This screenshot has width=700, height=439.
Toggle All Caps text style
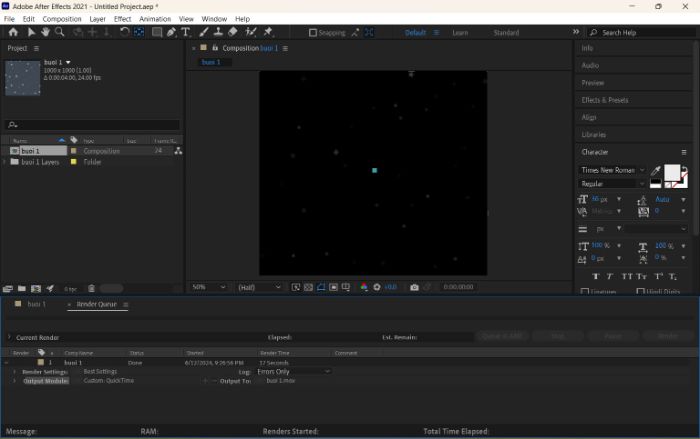pyautogui.click(x=627, y=276)
